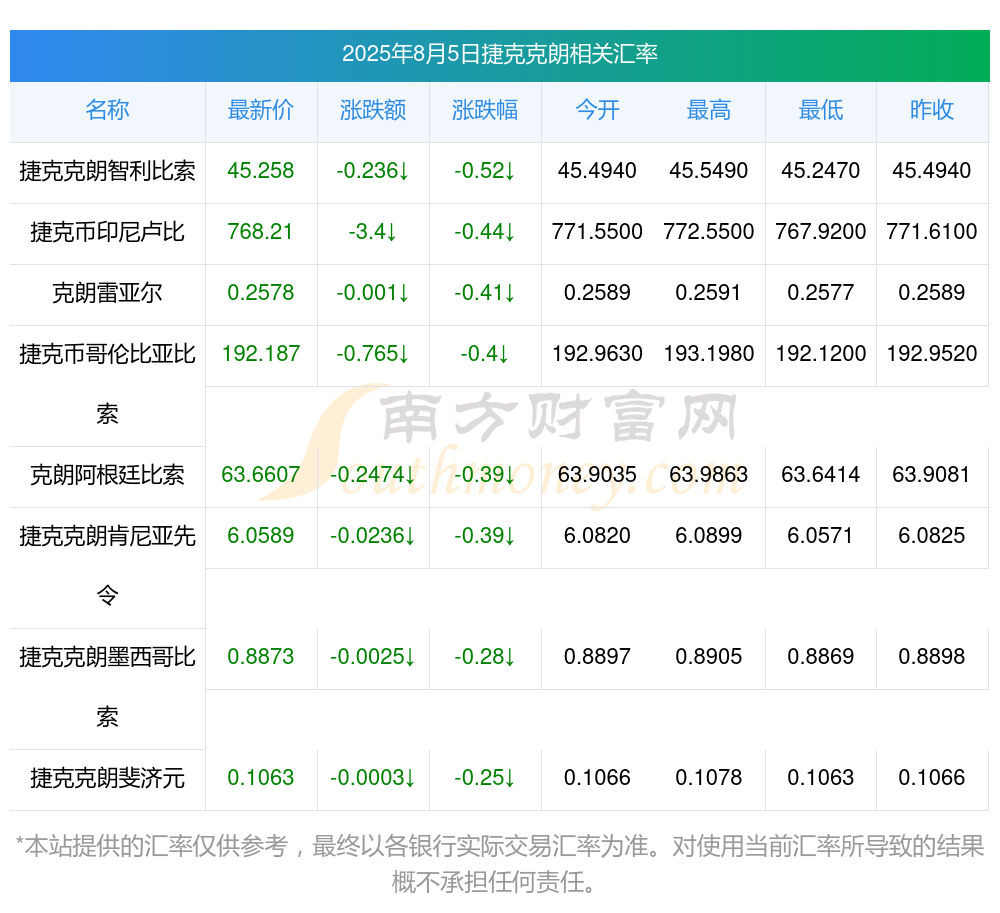Click low value 192.1200
This screenshot has height=913, width=1000.
pos(821,353)
